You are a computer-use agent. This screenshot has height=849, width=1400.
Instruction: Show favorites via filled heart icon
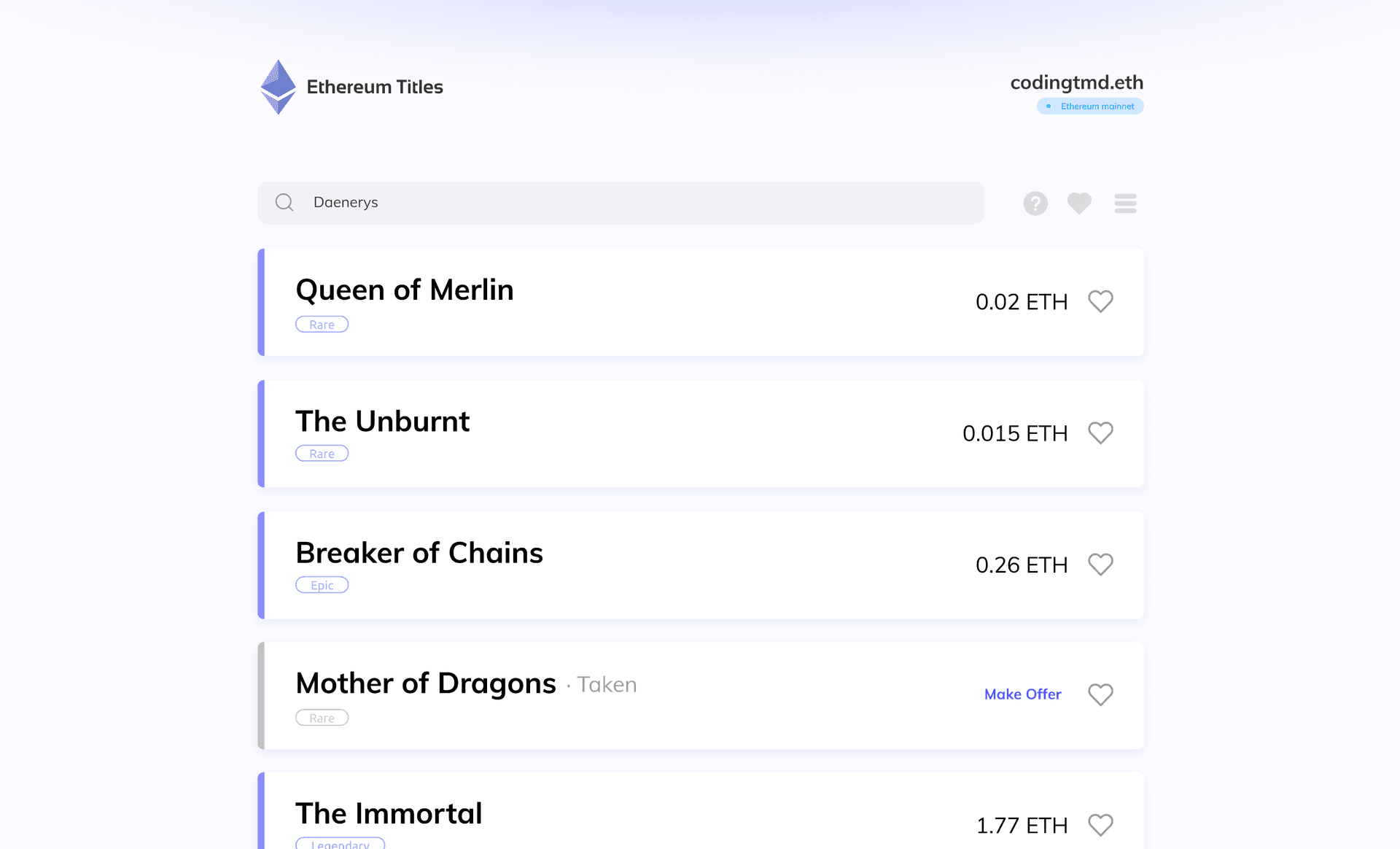(1079, 203)
